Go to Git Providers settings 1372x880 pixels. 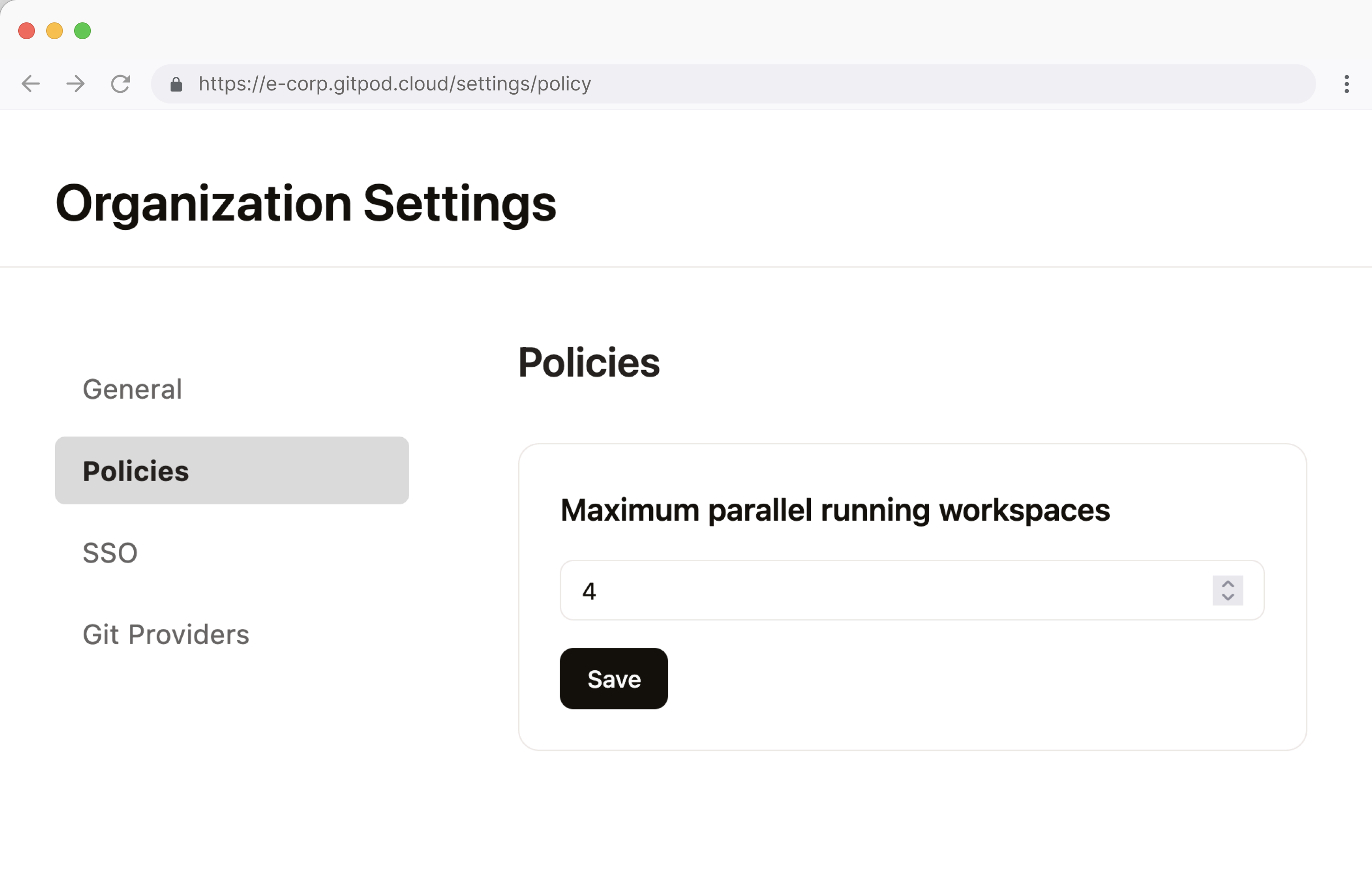(166, 635)
